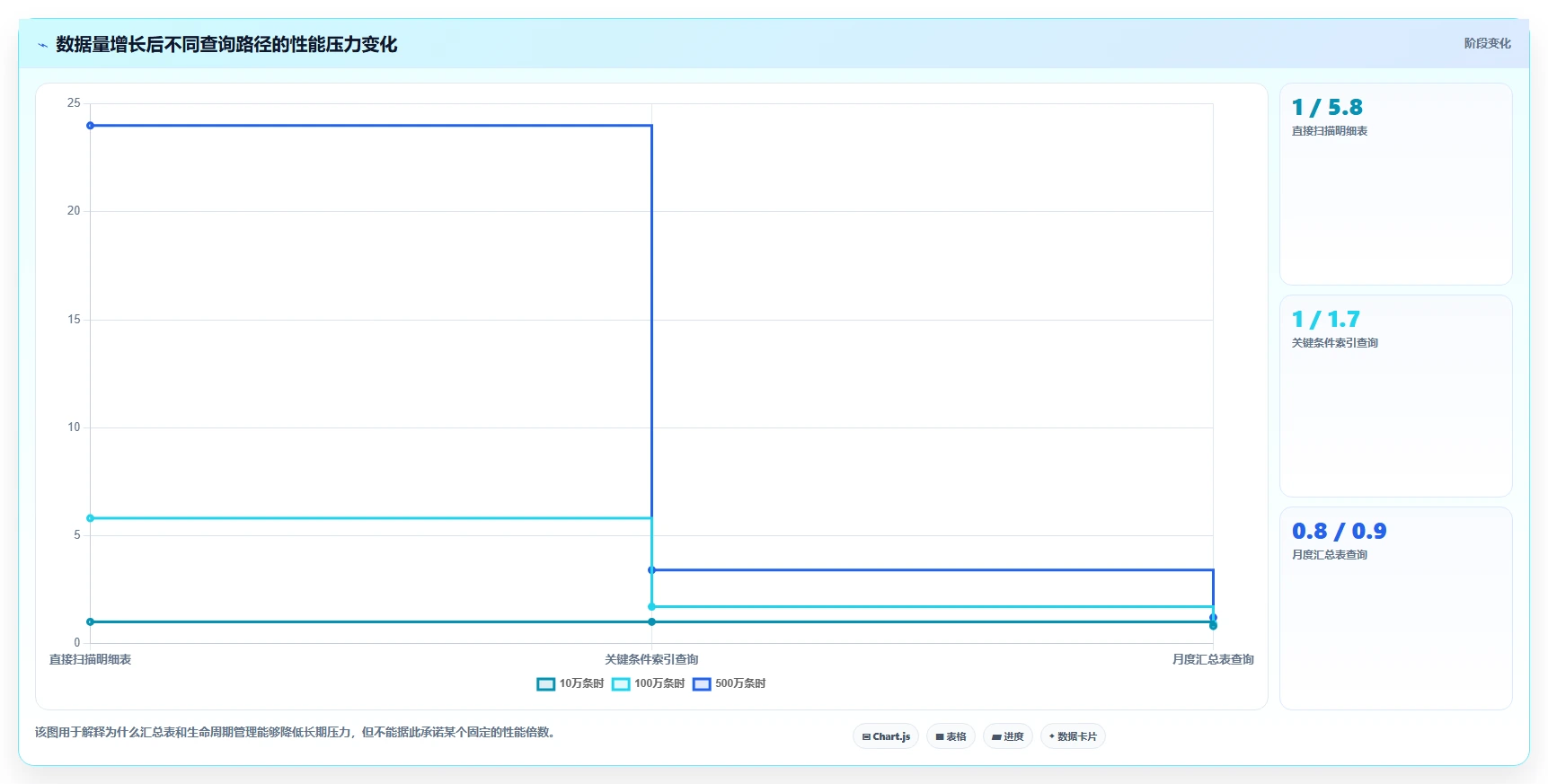Click the bar icon inside the 进度 pill
This screenshot has width=1548, height=784.
996,737
